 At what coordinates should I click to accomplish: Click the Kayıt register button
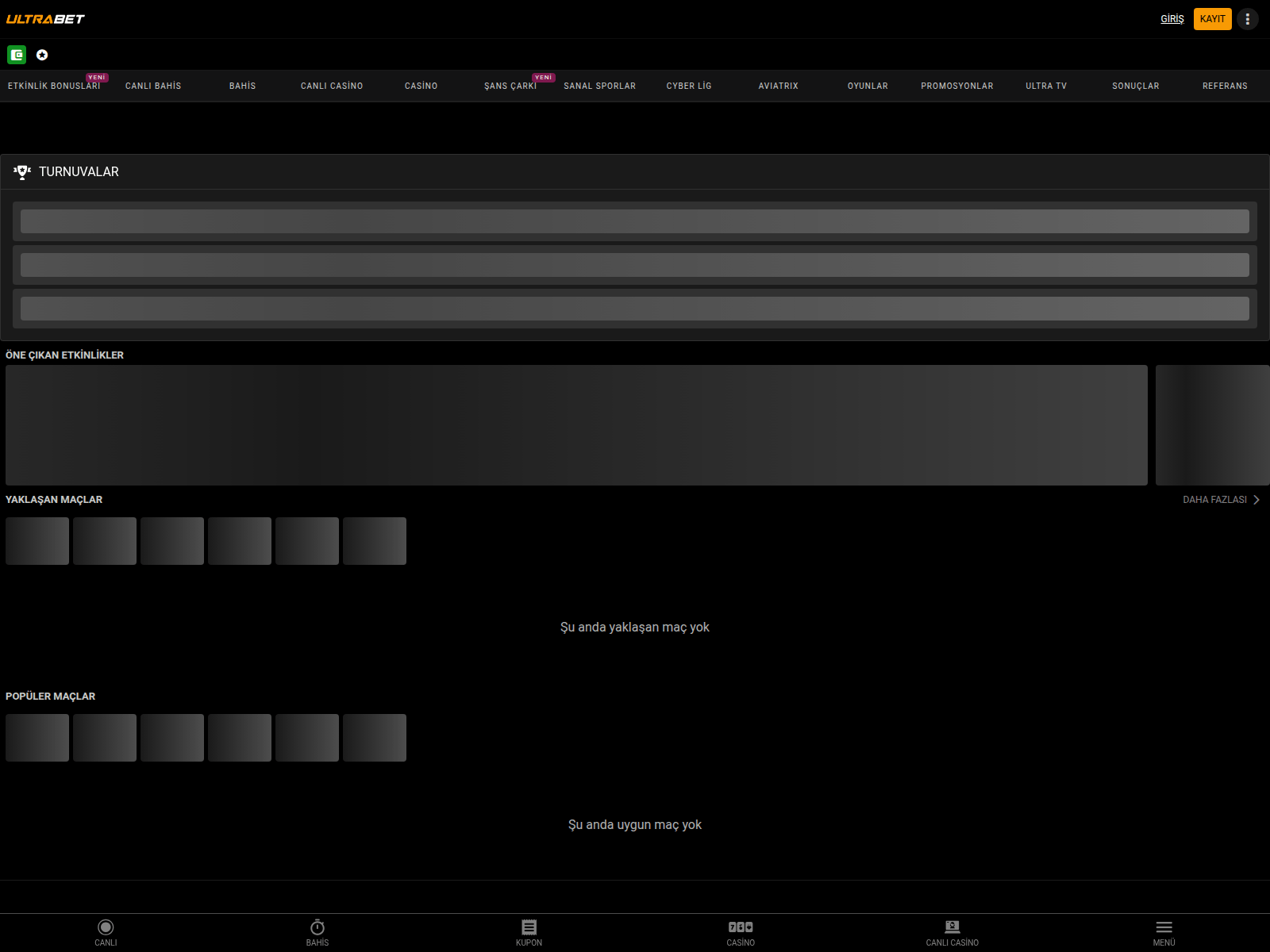1213,19
